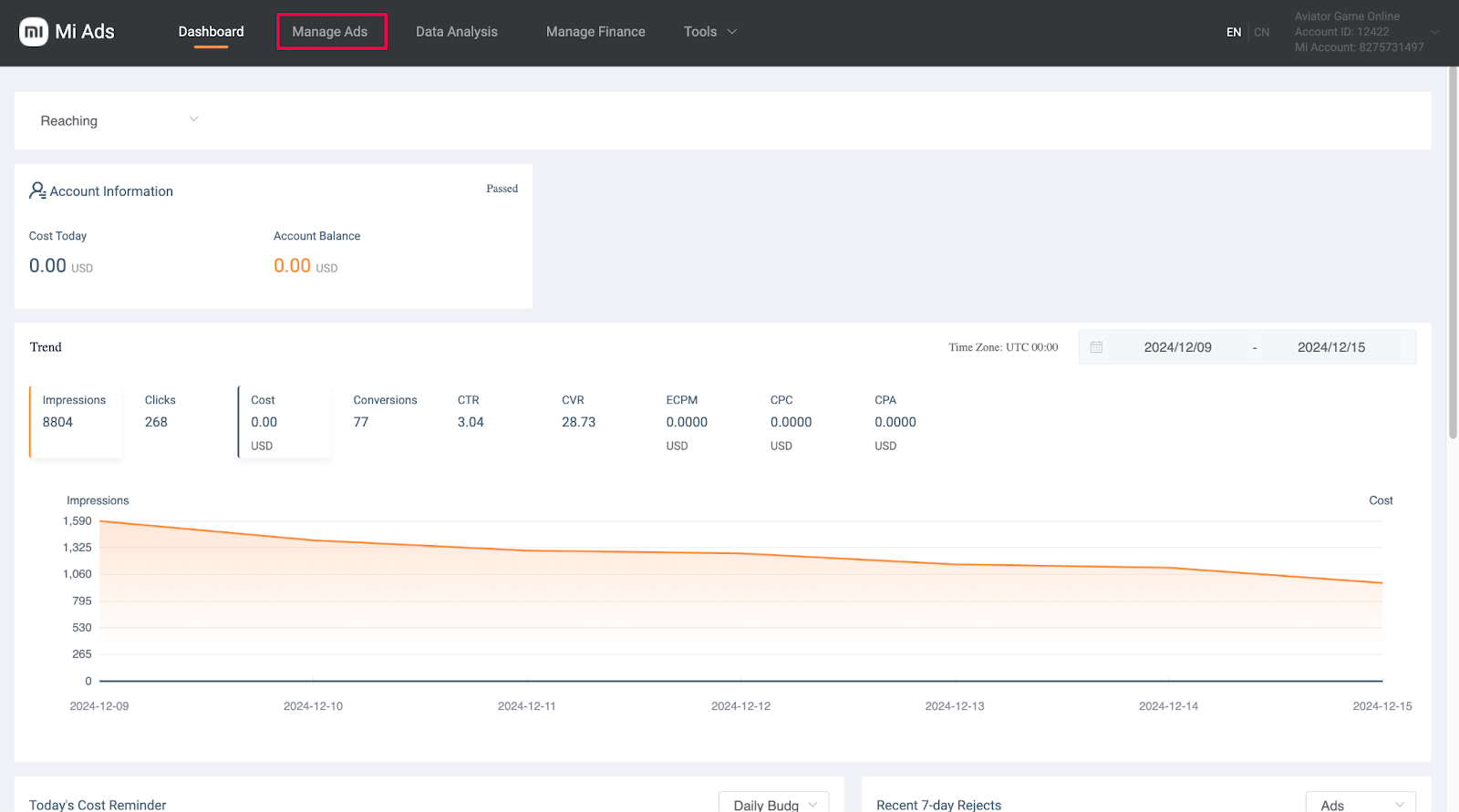Click the start date 2024/12/09 field
The width and height of the screenshot is (1459, 812).
pos(1177,347)
